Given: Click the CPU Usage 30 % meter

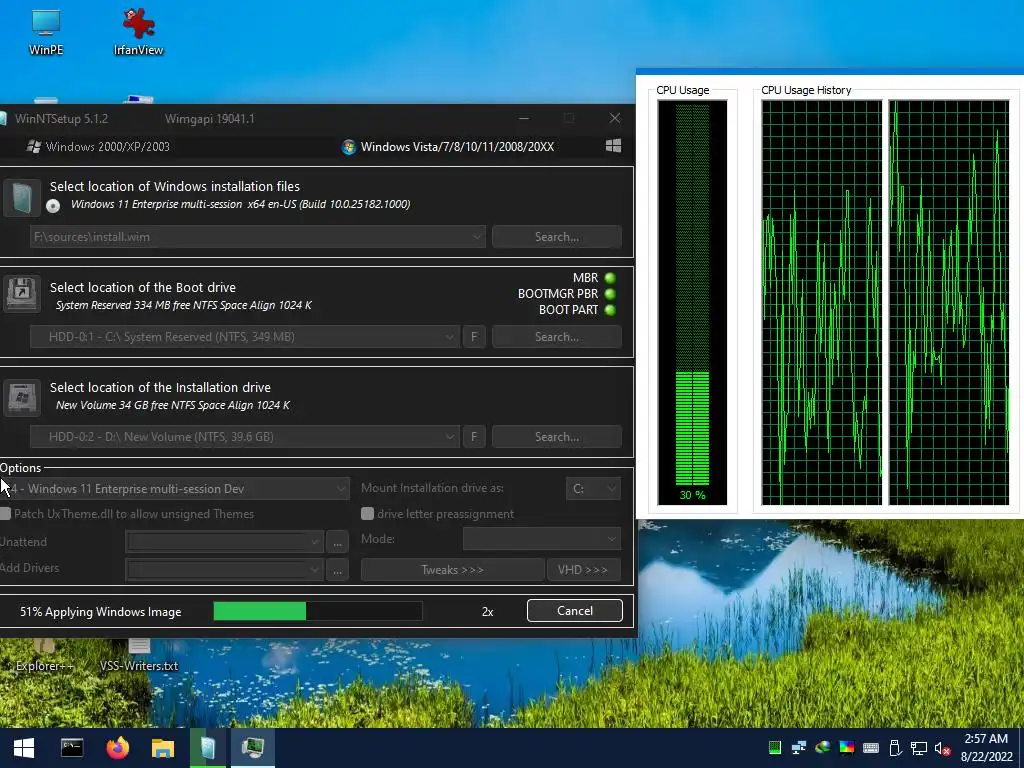Looking at the screenshot, I should pyautogui.click(x=692, y=302).
